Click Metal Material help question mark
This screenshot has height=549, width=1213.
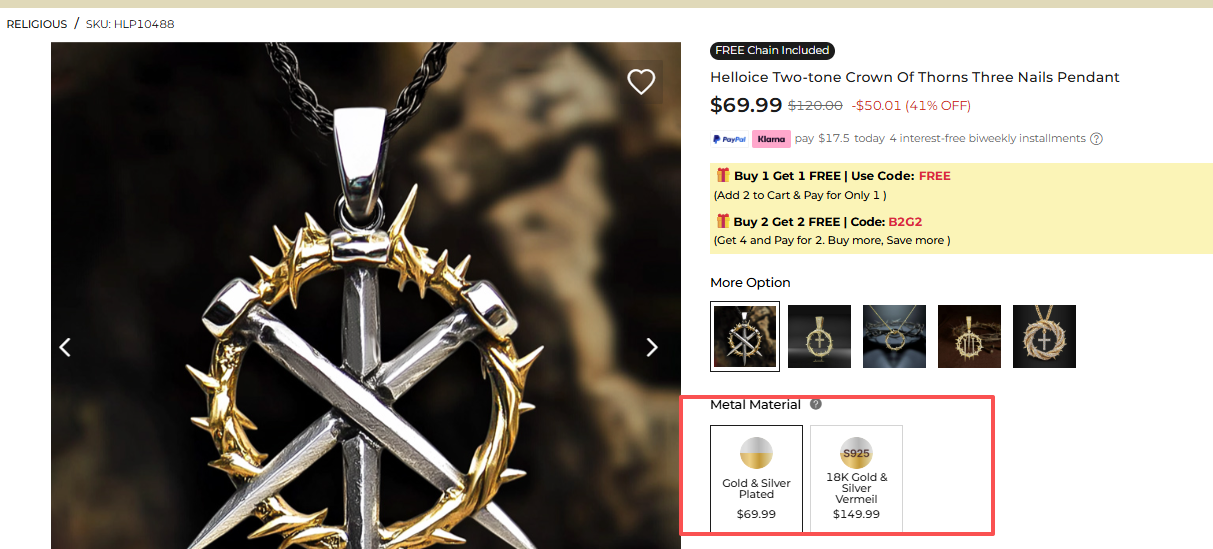pos(816,405)
